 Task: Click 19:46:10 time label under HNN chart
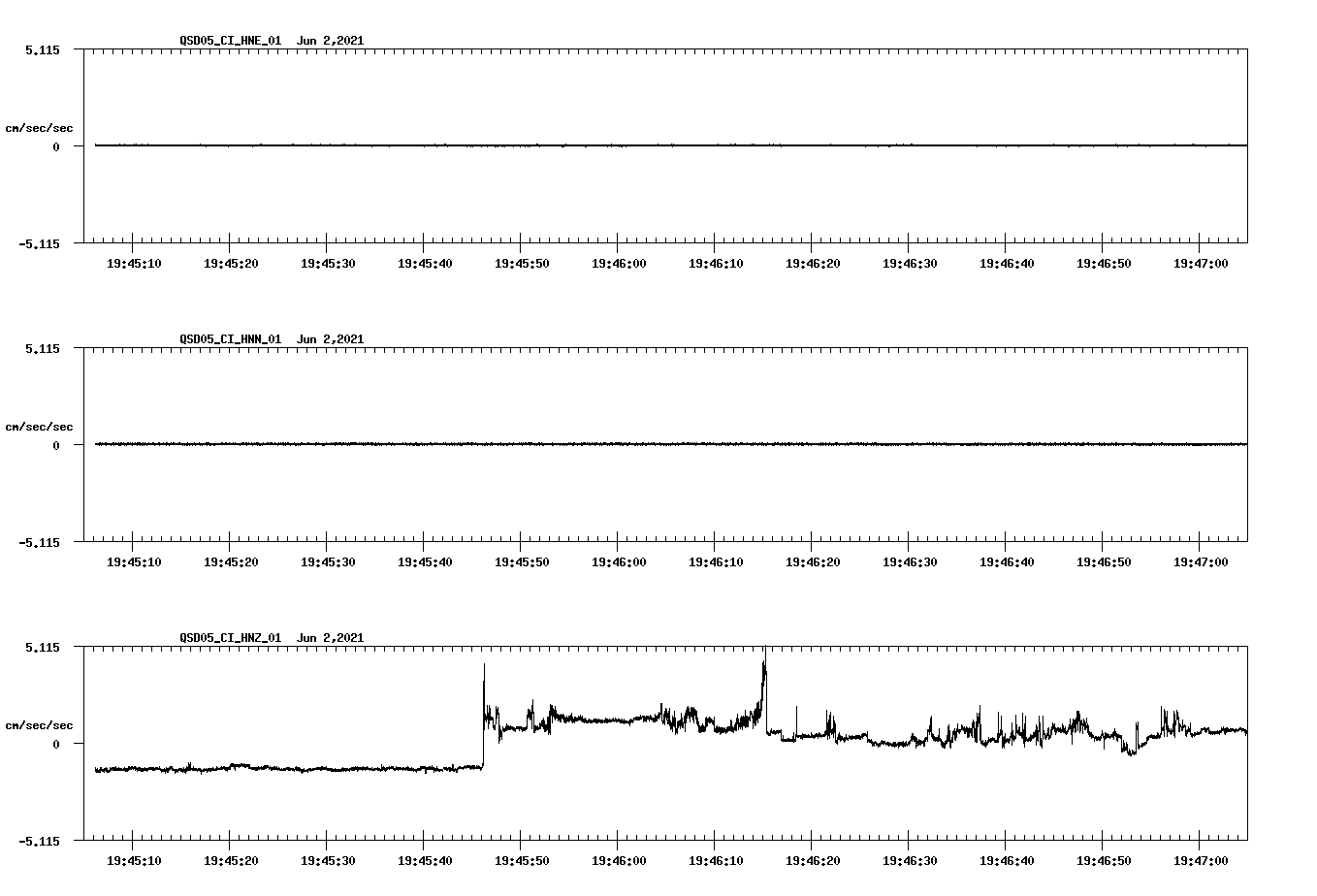(x=716, y=562)
